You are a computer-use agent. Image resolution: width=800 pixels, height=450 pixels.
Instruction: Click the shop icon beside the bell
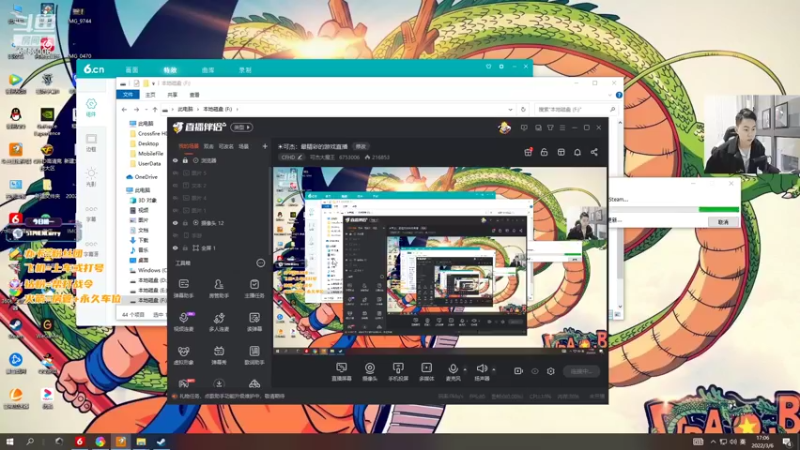pos(561,152)
